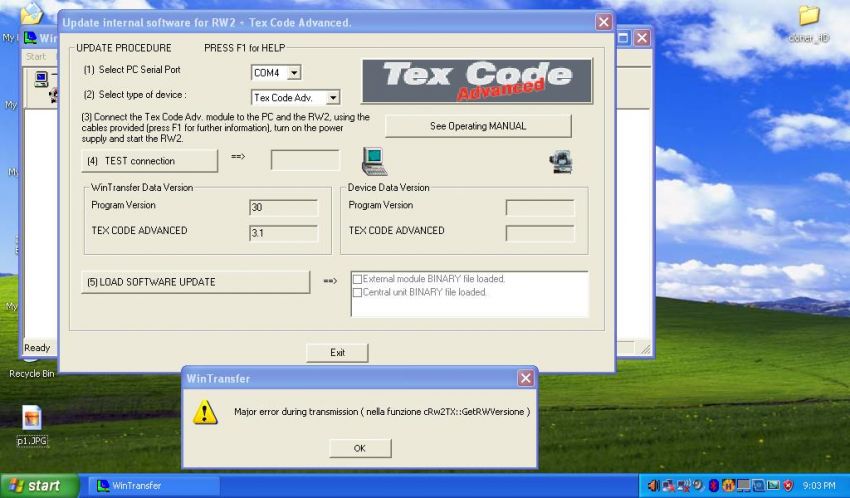Click OK in the WinTransfer error dialog
The width and height of the screenshot is (850, 498).
[x=360, y=448]
